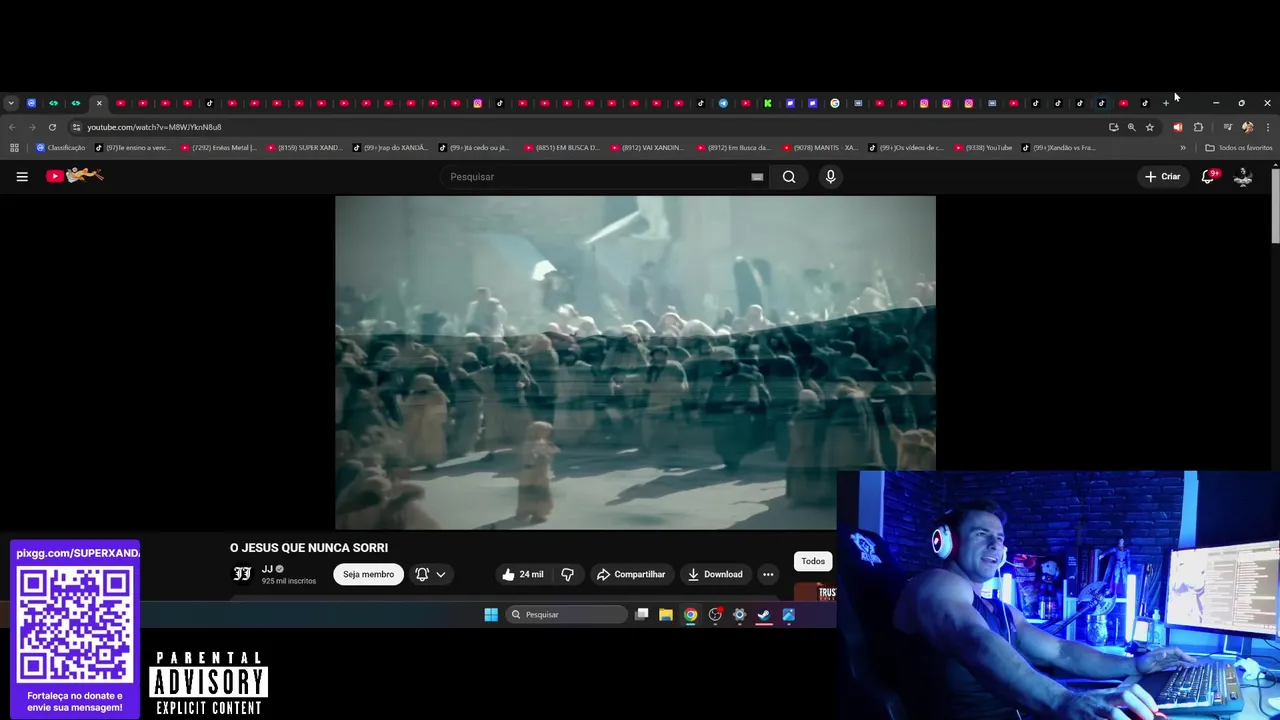
Task: Click Seja membro button
Action: pyautogui.click(x=368, y=574)
